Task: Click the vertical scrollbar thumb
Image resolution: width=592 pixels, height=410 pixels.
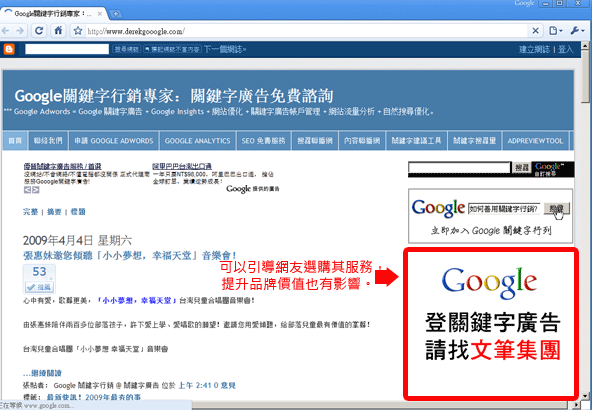Action: 586,77
